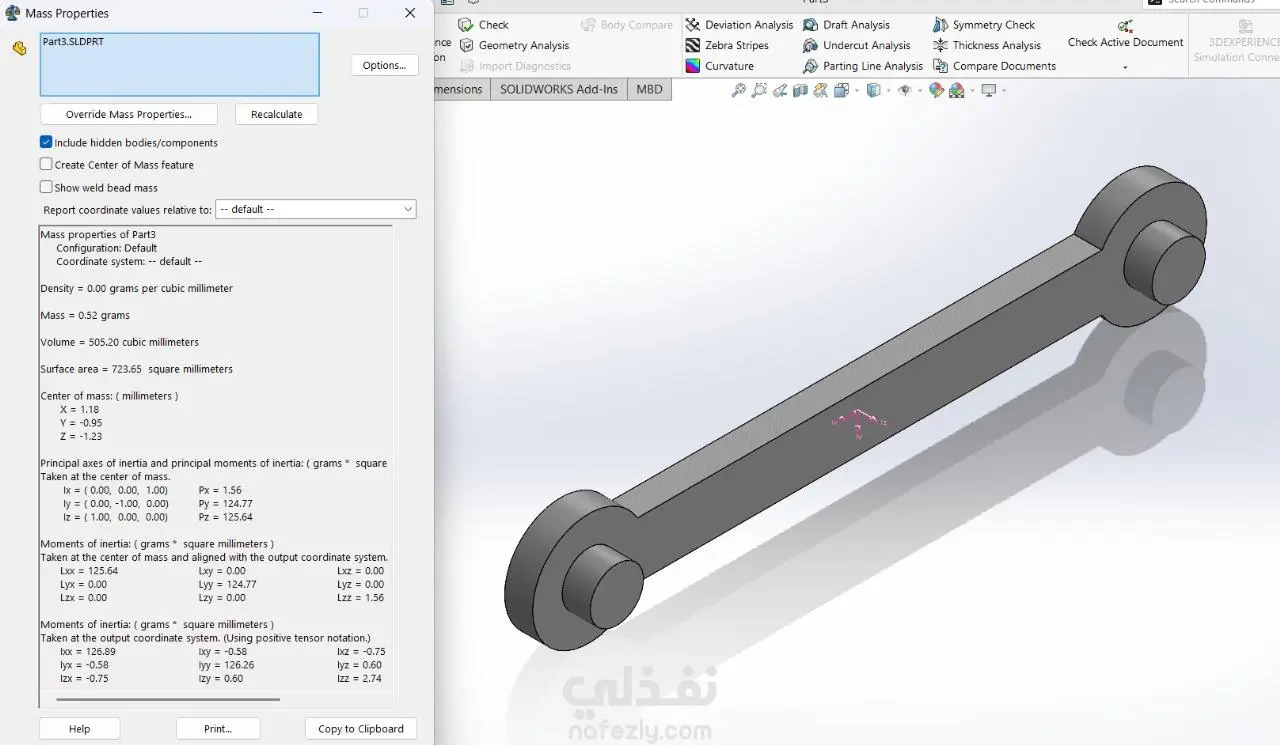Image resolution: width=1280 pixels, height=745 pixels.
Task: Expand the Check Active Document dropdown arrow
Action: [x=1125, y=68]
